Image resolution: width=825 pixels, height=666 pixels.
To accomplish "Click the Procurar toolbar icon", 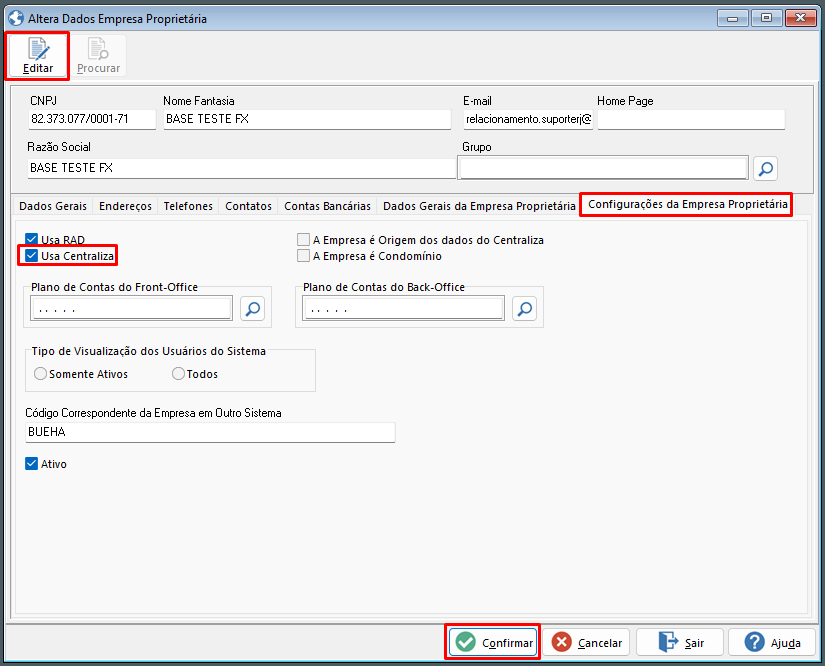I will pyautogui.click(x=98, y=56).
